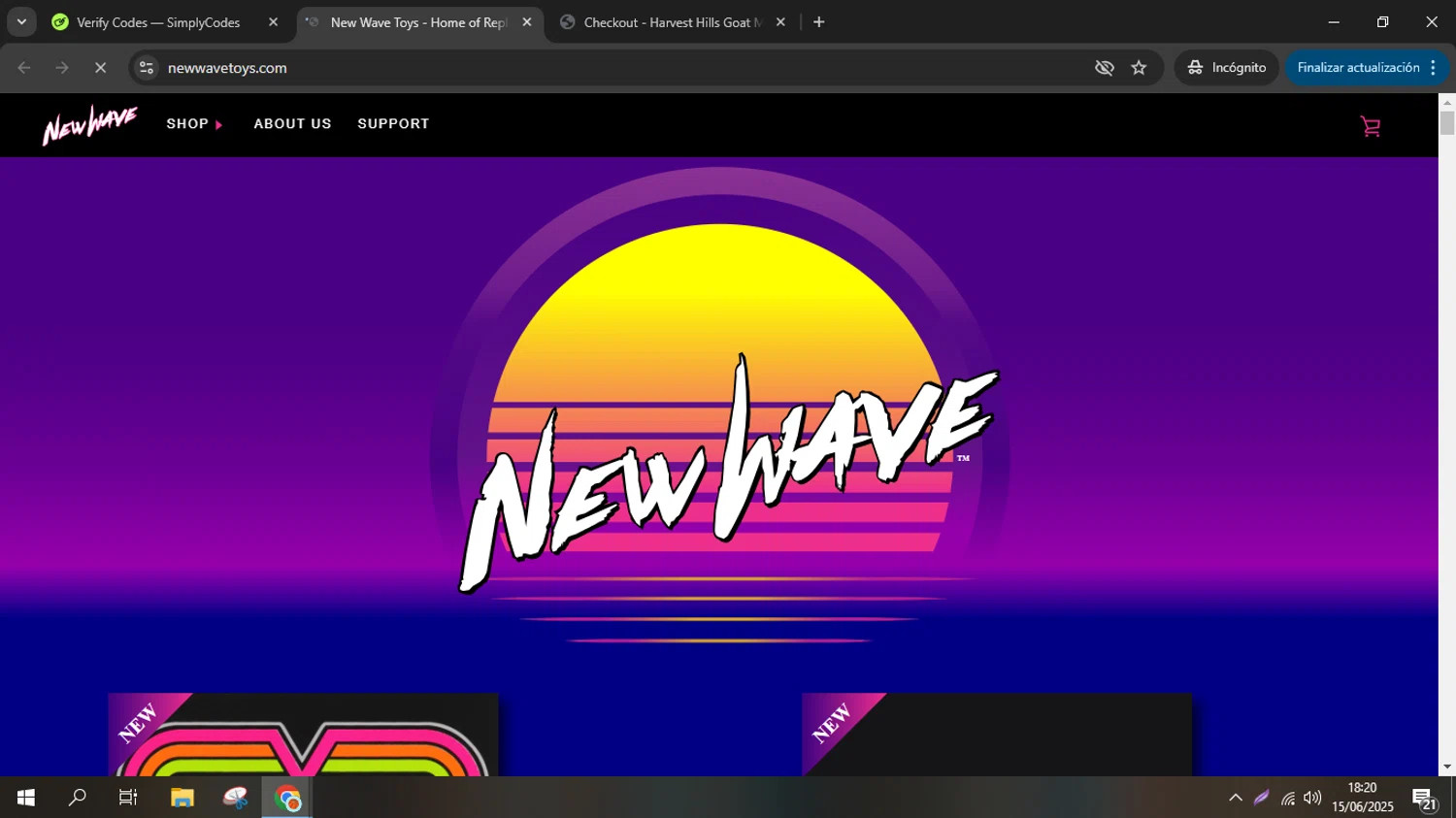This screenshot has width=1456, height=818.
Task: Click the Chrome taskbar icon
Action: coord(287,798)
